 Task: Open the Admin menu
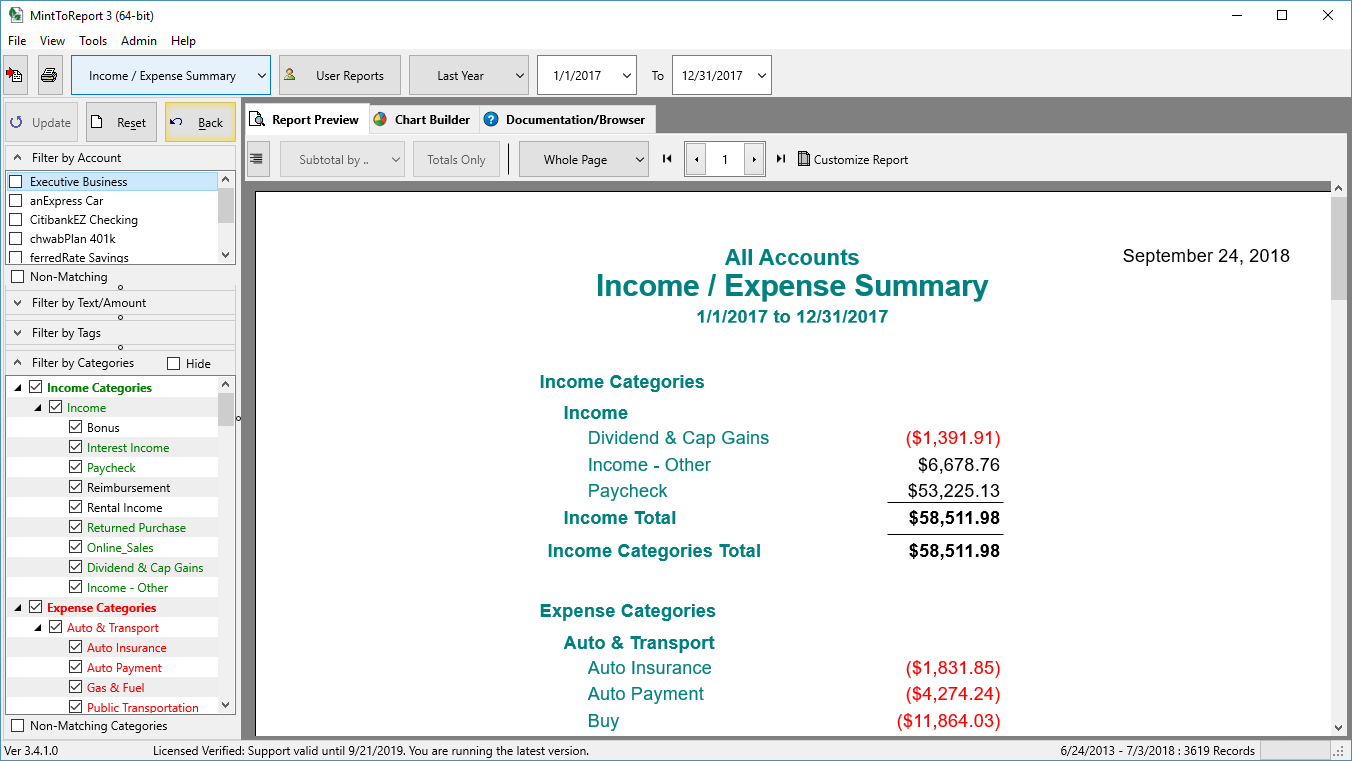[x=139, y=41]
